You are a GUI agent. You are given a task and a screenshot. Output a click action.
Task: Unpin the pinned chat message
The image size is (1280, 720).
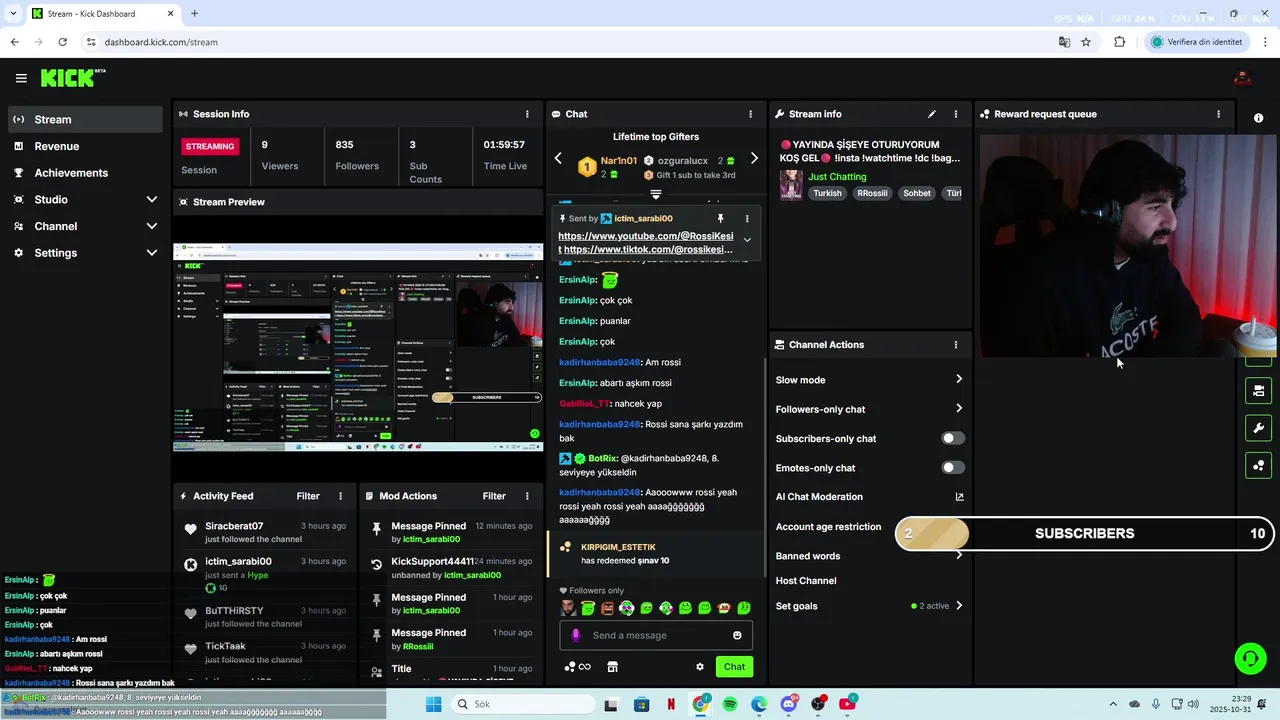point(720,218)
